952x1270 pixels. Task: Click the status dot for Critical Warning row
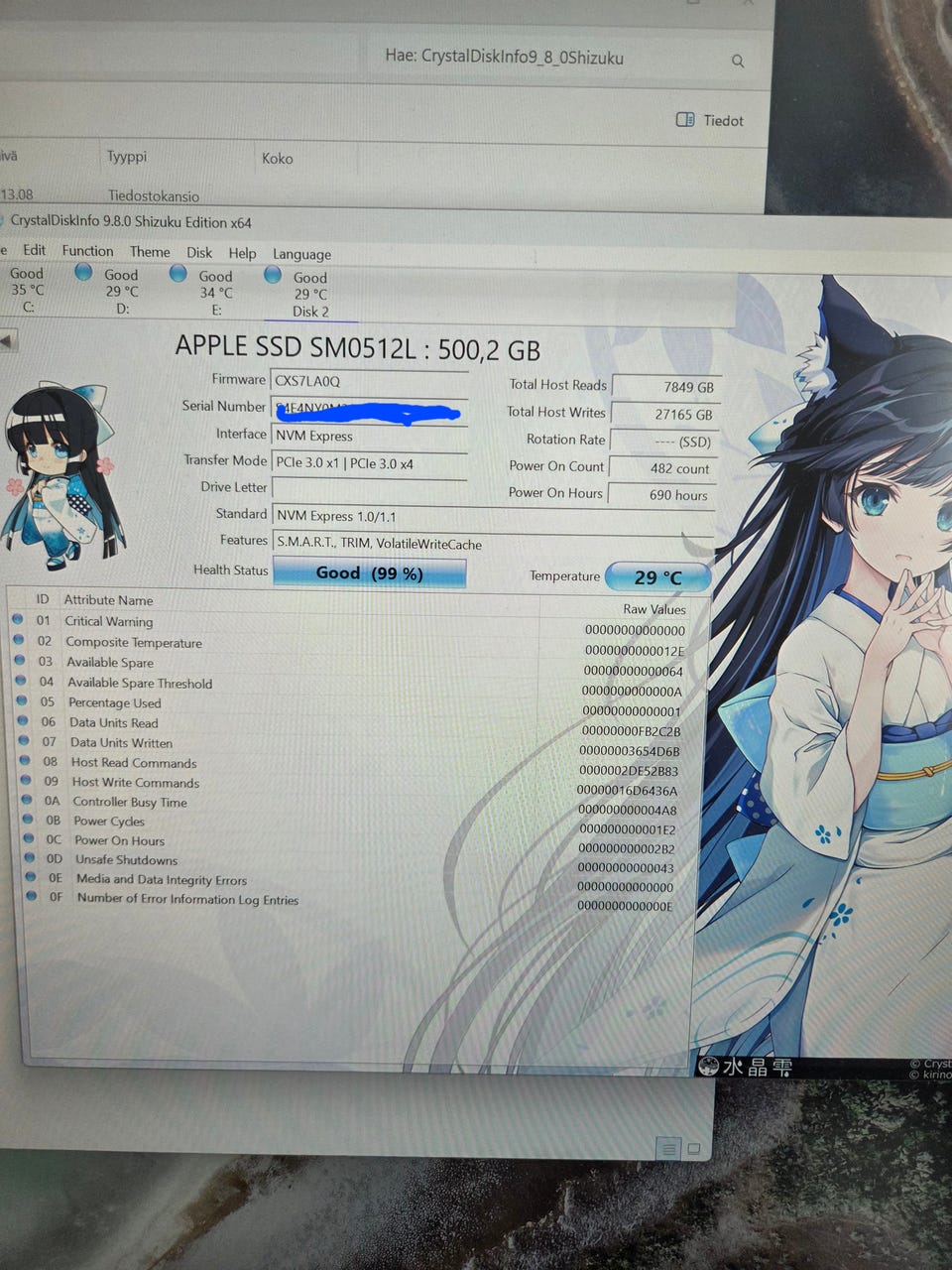click(x=17, y=619)
